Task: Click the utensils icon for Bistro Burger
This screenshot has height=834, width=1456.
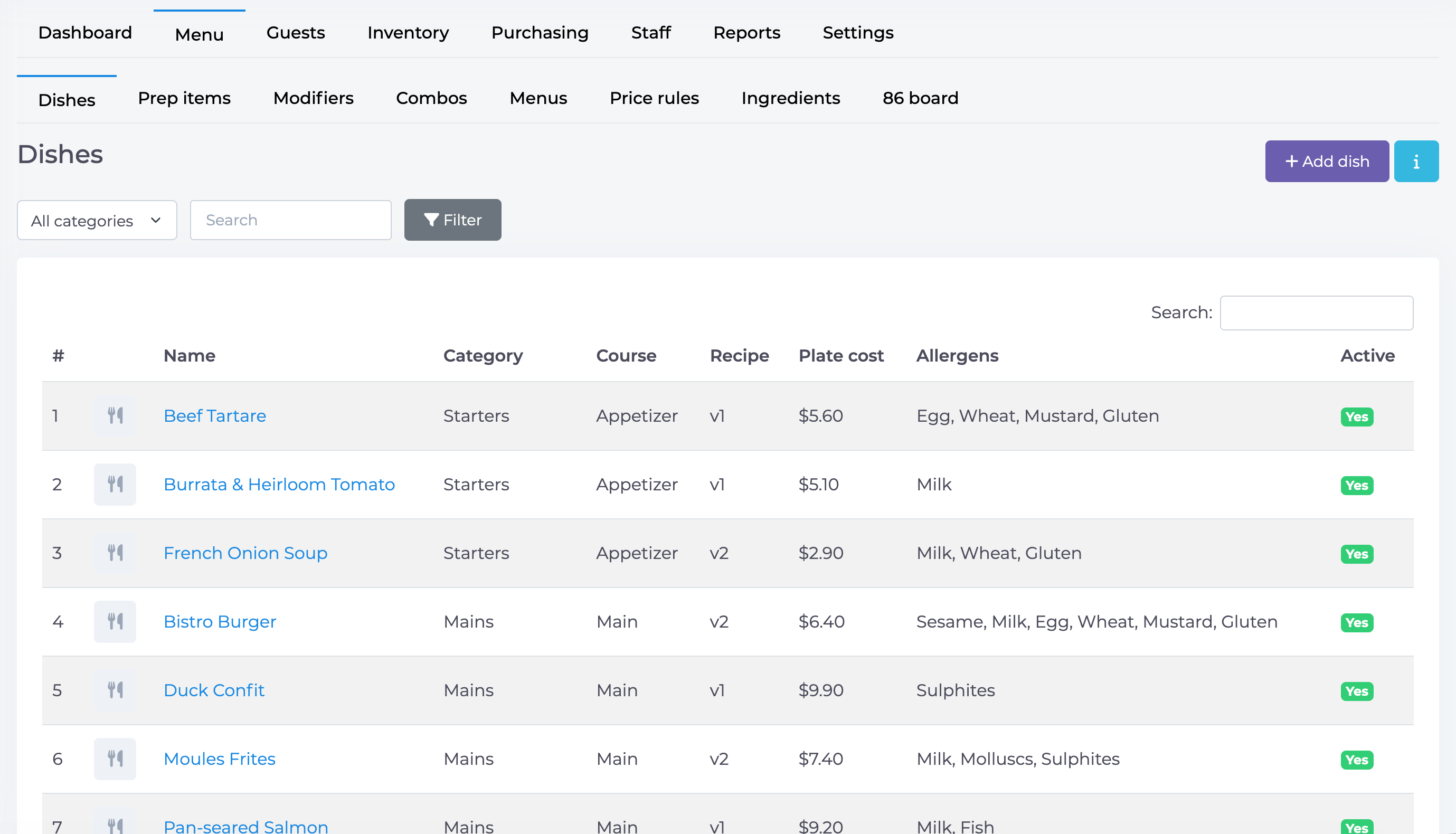Action: point(115,622)
